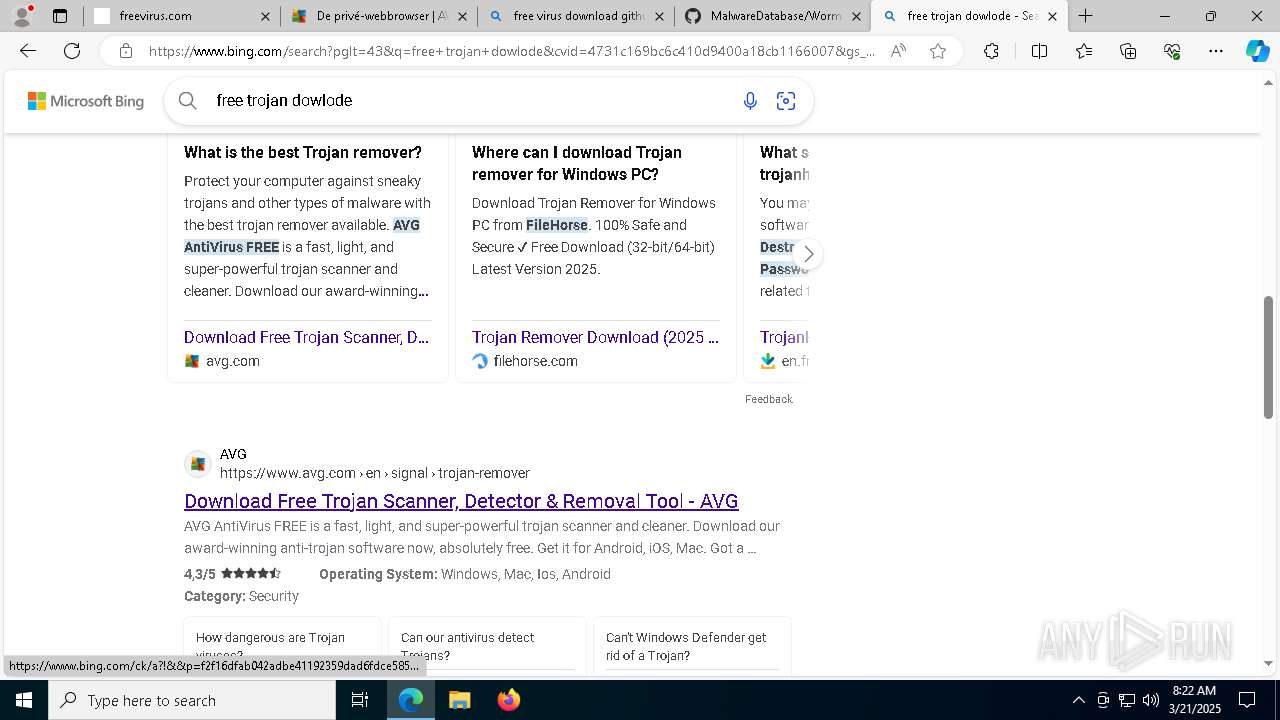The image size is (1280, 720).
Task: Show hidden tray icons chevron
Action: [x=1078, y=700]
